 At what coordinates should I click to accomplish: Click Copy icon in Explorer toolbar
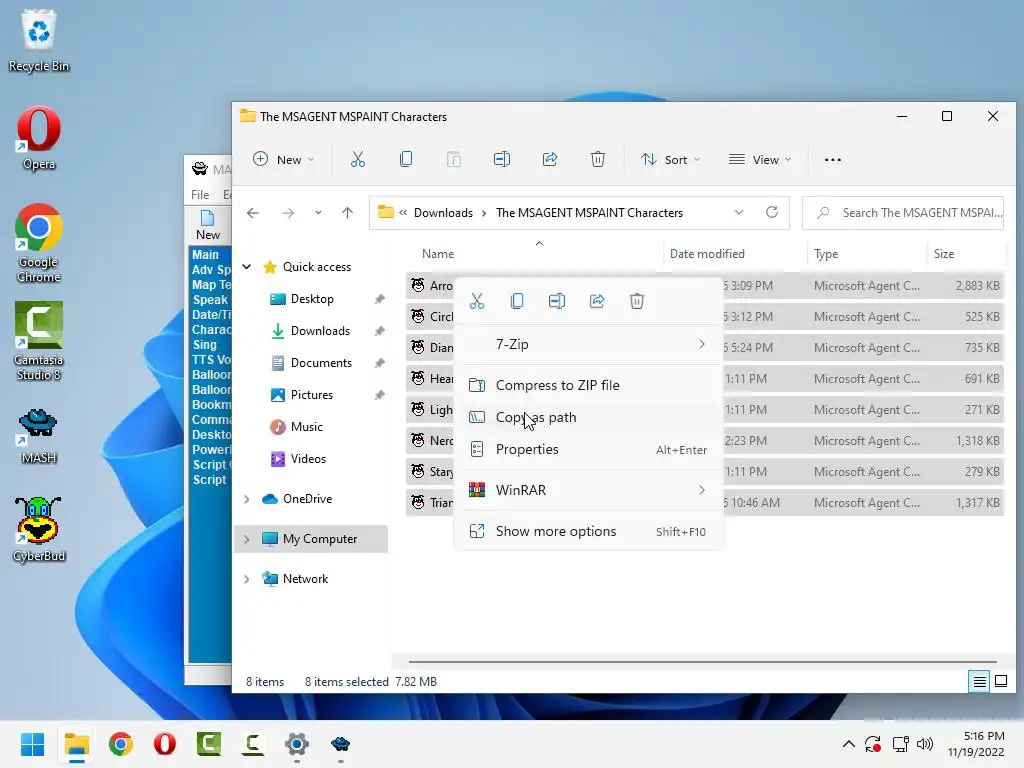click(x=406, y=159)
